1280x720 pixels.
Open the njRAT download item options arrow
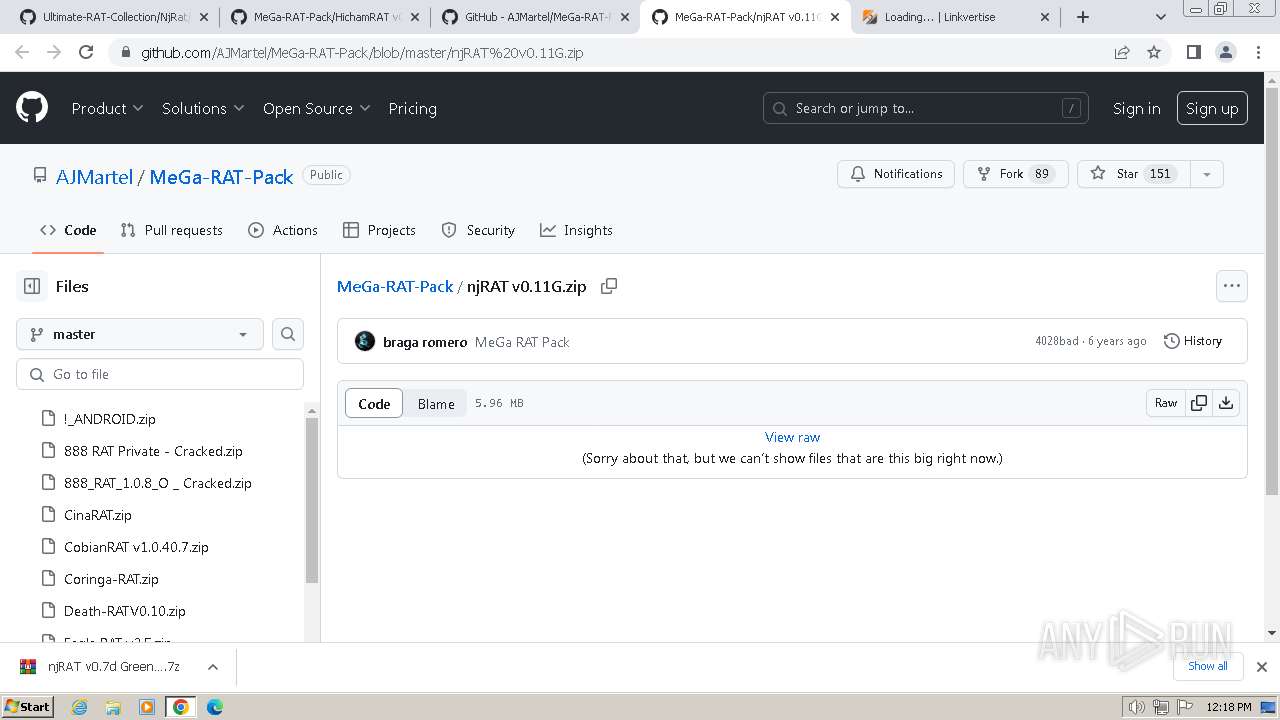click(212, 667)
